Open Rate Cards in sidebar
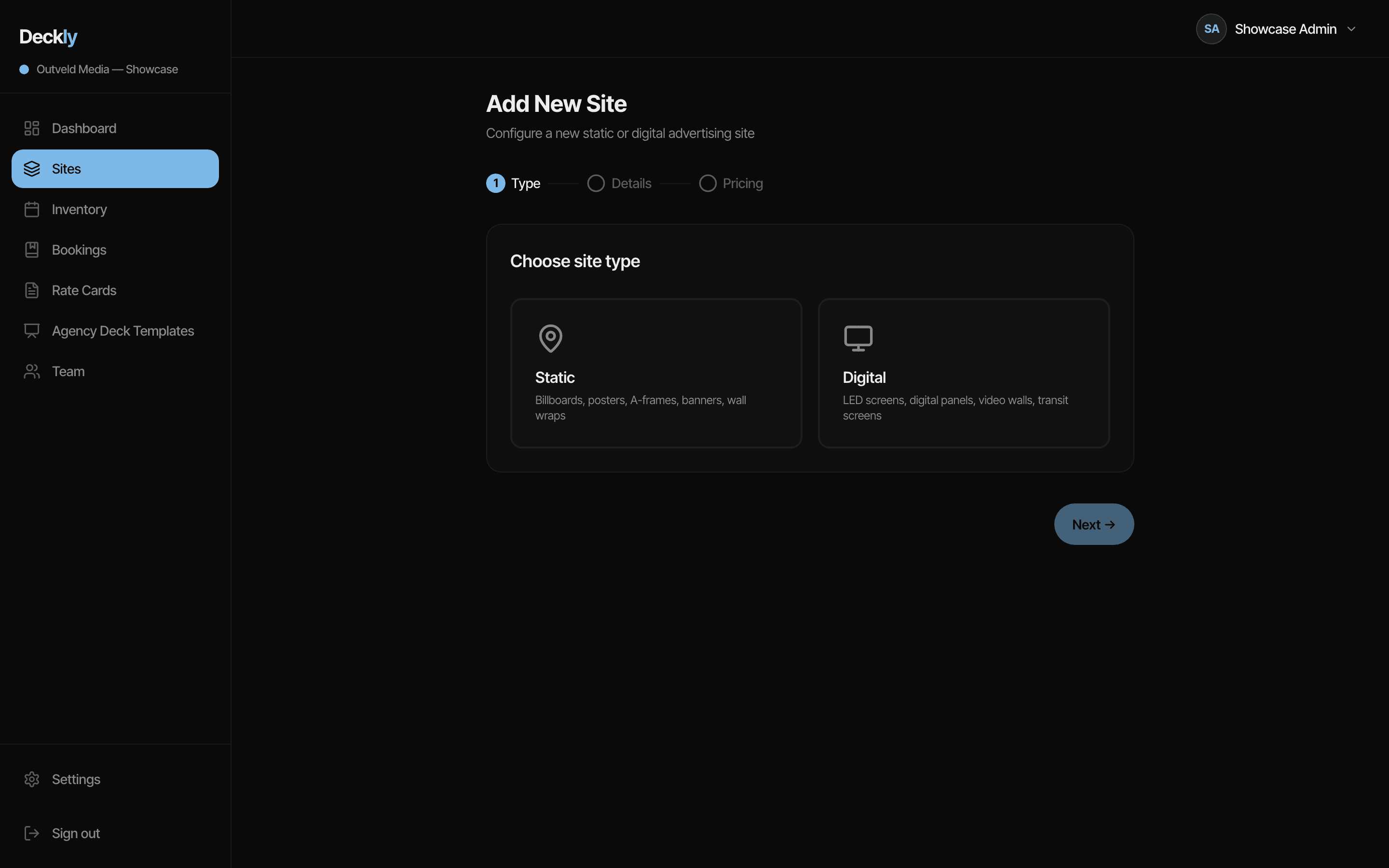The height and width of the screenshot is (868, 1389). click(x=115, y=290)
